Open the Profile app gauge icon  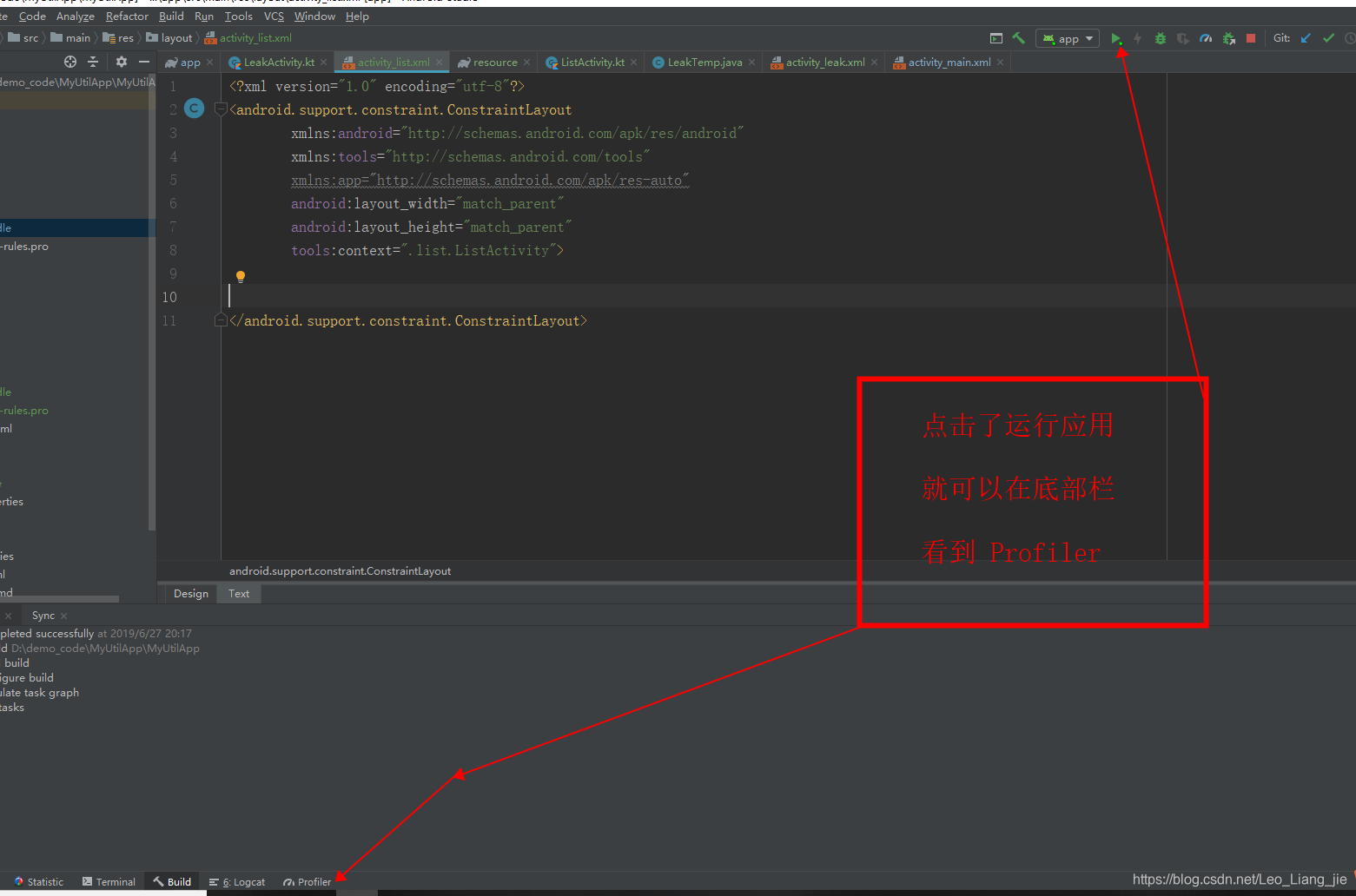click(x=1206, y=38)
